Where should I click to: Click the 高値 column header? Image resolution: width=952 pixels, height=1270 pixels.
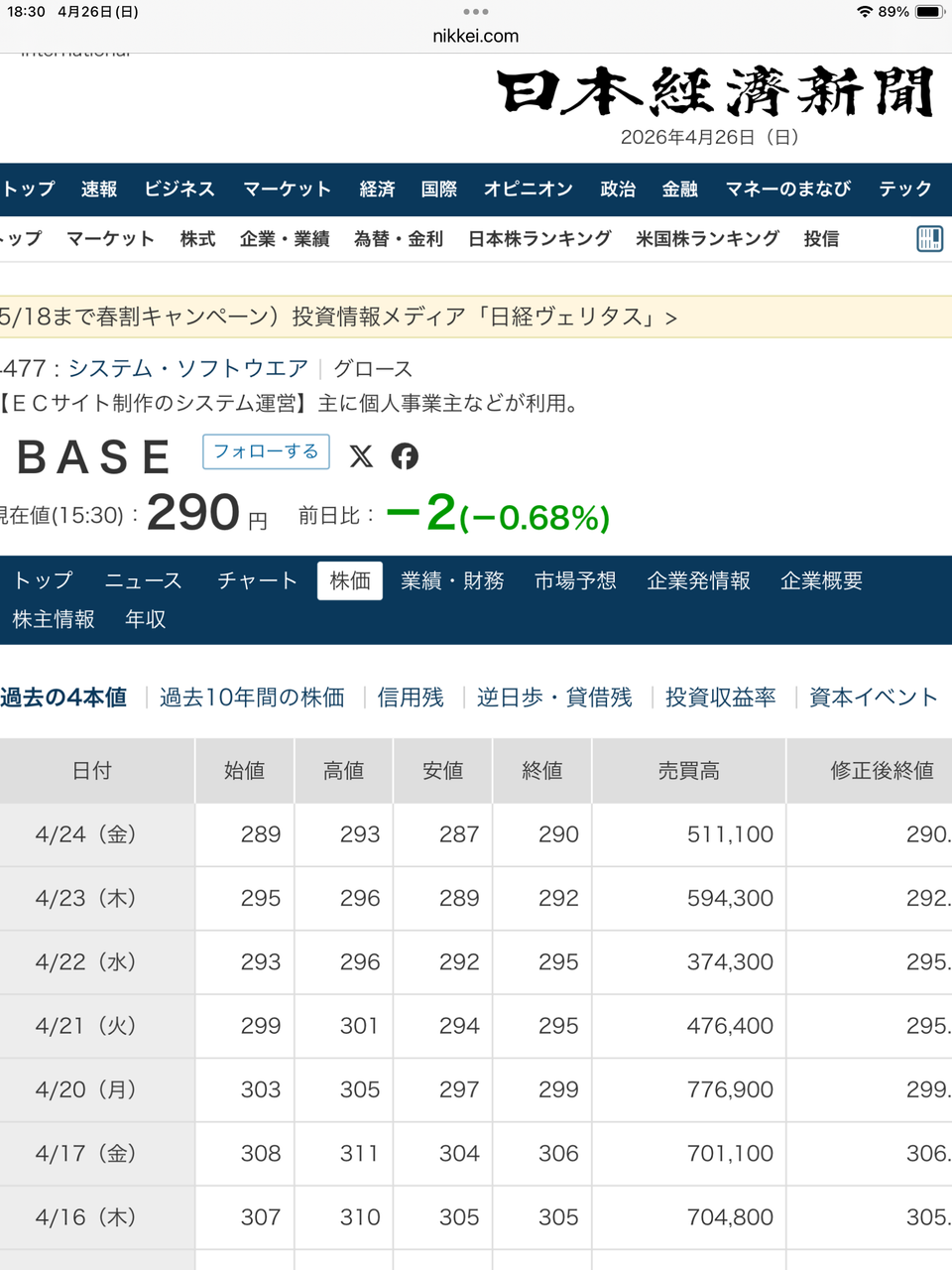[344, 771]
